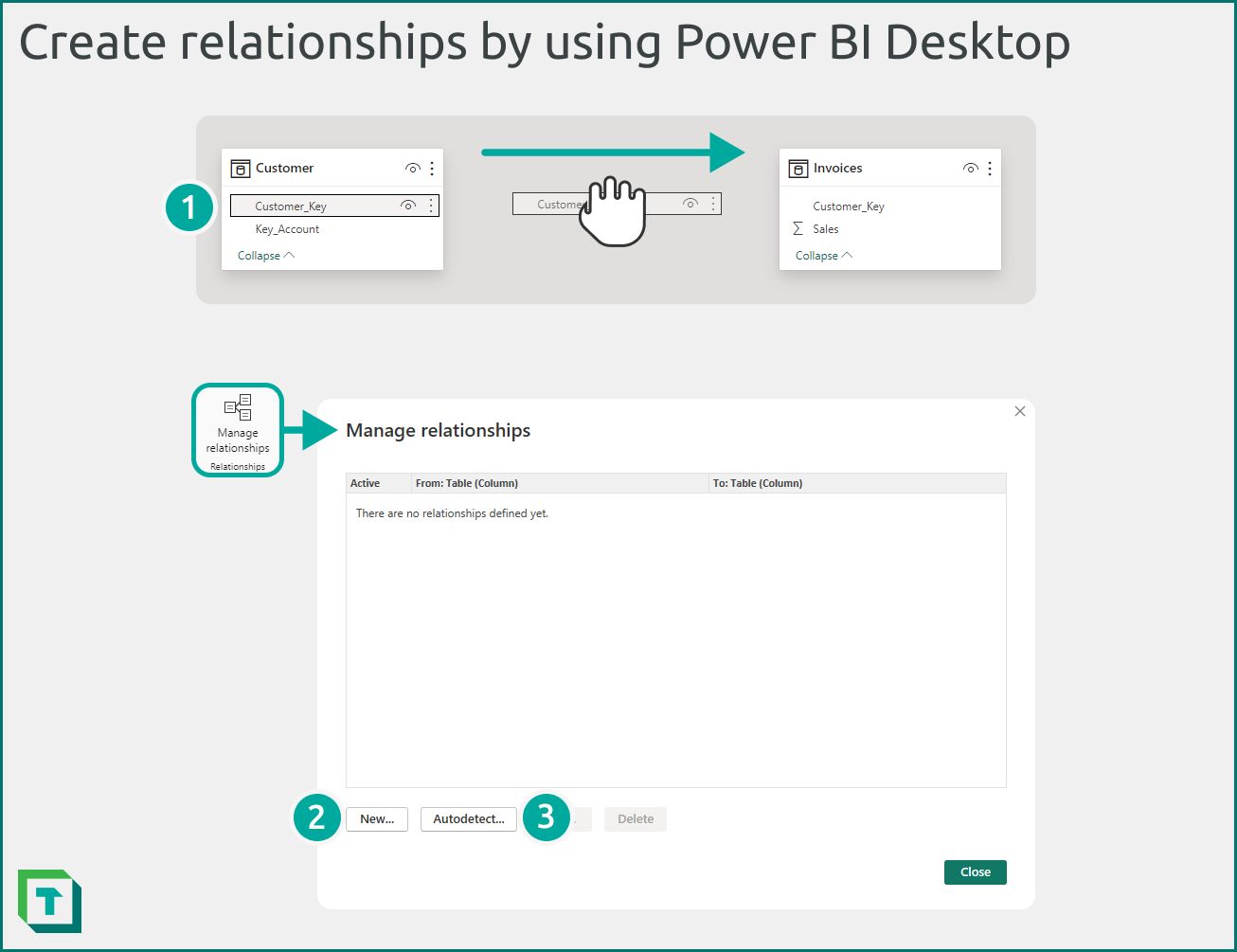Close the Manage relationships dialog via Close button
Image resolution: width=1237 pixels, height=952 pixels.
(x=975, y=871)
